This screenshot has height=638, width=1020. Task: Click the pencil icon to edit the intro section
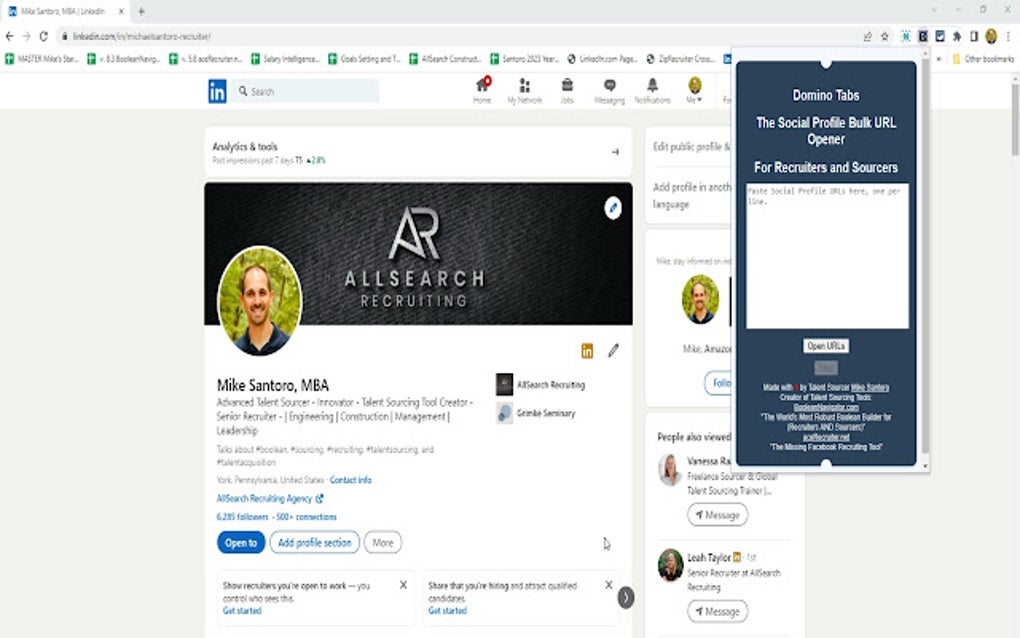(x=613, y=350)
